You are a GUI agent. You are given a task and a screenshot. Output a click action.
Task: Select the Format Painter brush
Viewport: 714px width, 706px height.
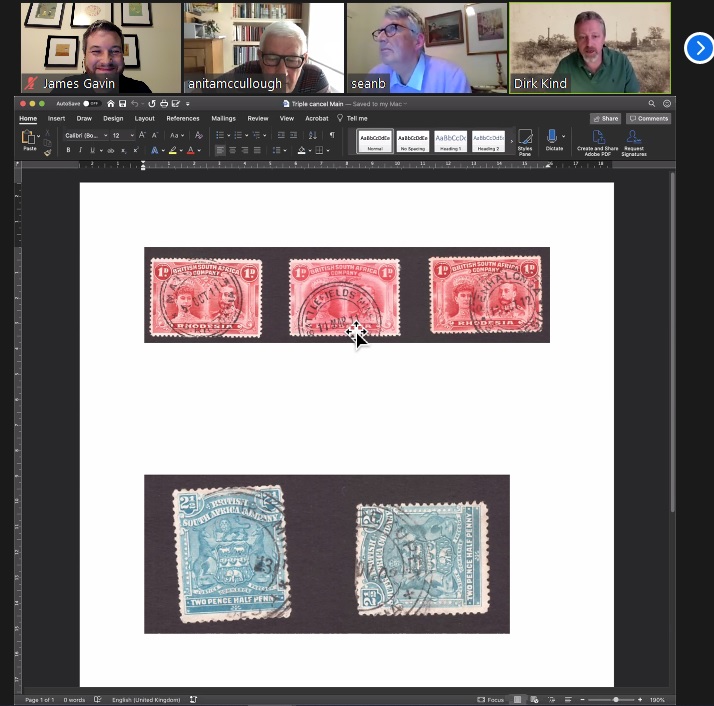pyautogui.click(x=48, y=153)
